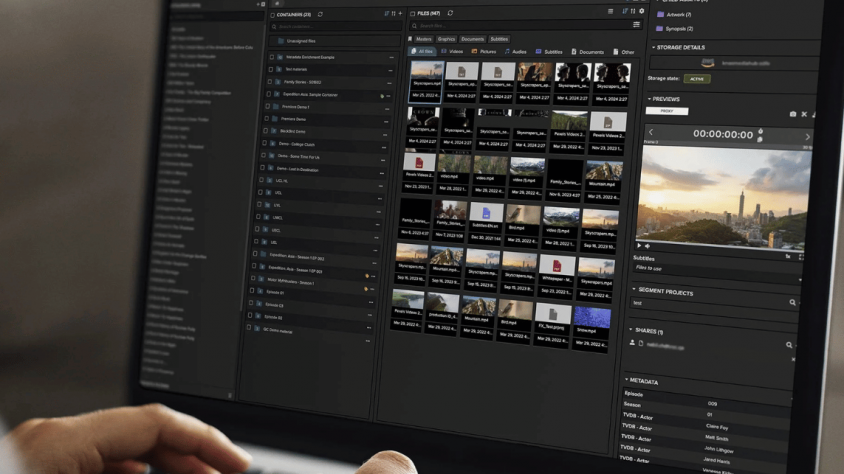Switch to the All files tab
The width and height of the screenshot is (844, 474).
coord(422,51)
